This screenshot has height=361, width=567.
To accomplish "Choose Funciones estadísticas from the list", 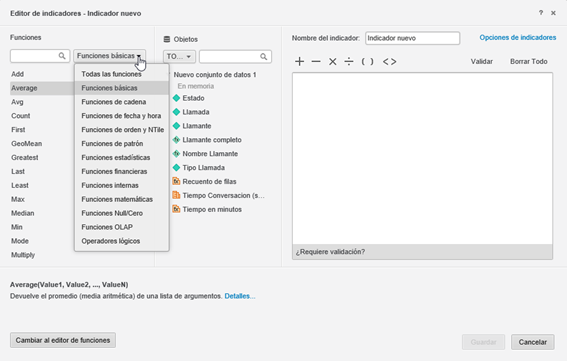I will pyautogui.click(x=116, y=157).
